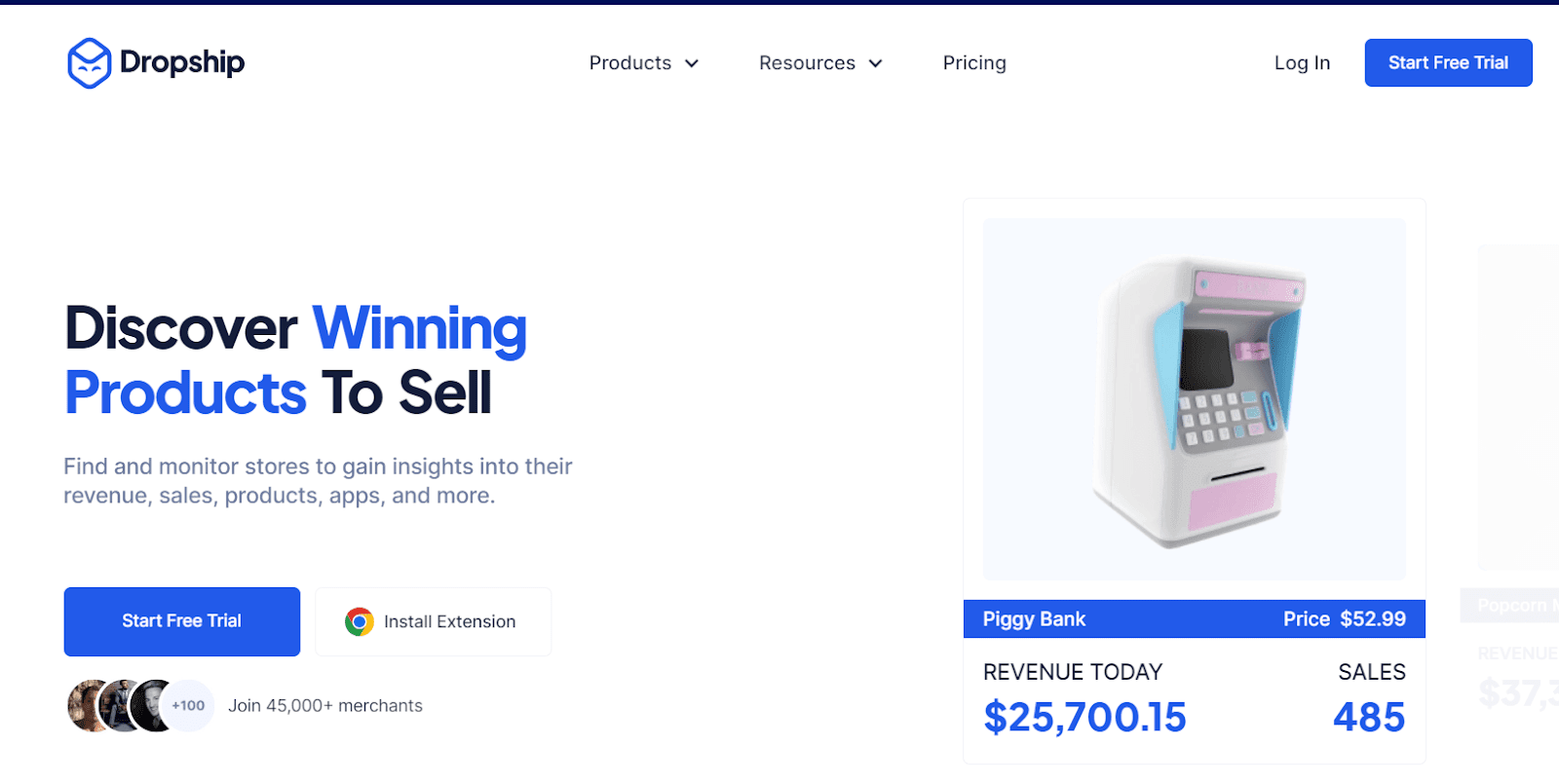The height and width of the screenshot is (784, 1559).
Task: Click the Log In link
Action: tap(1302, 63)
